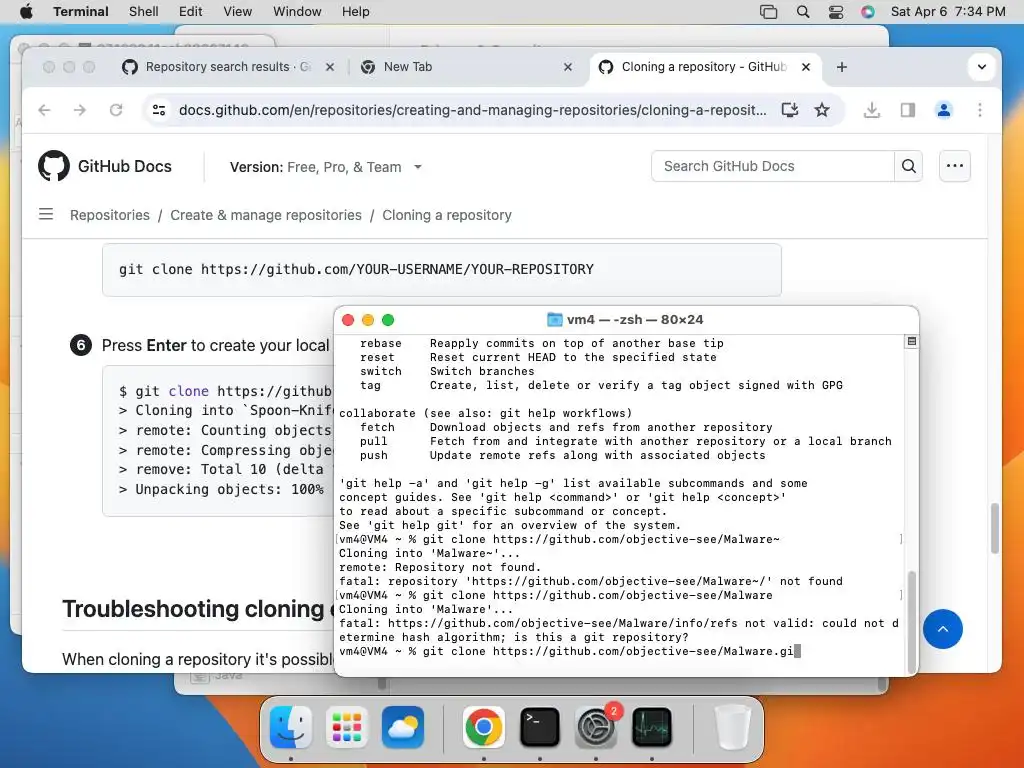Open the GitHub Docs ellipsis options menu

point(955,166)
